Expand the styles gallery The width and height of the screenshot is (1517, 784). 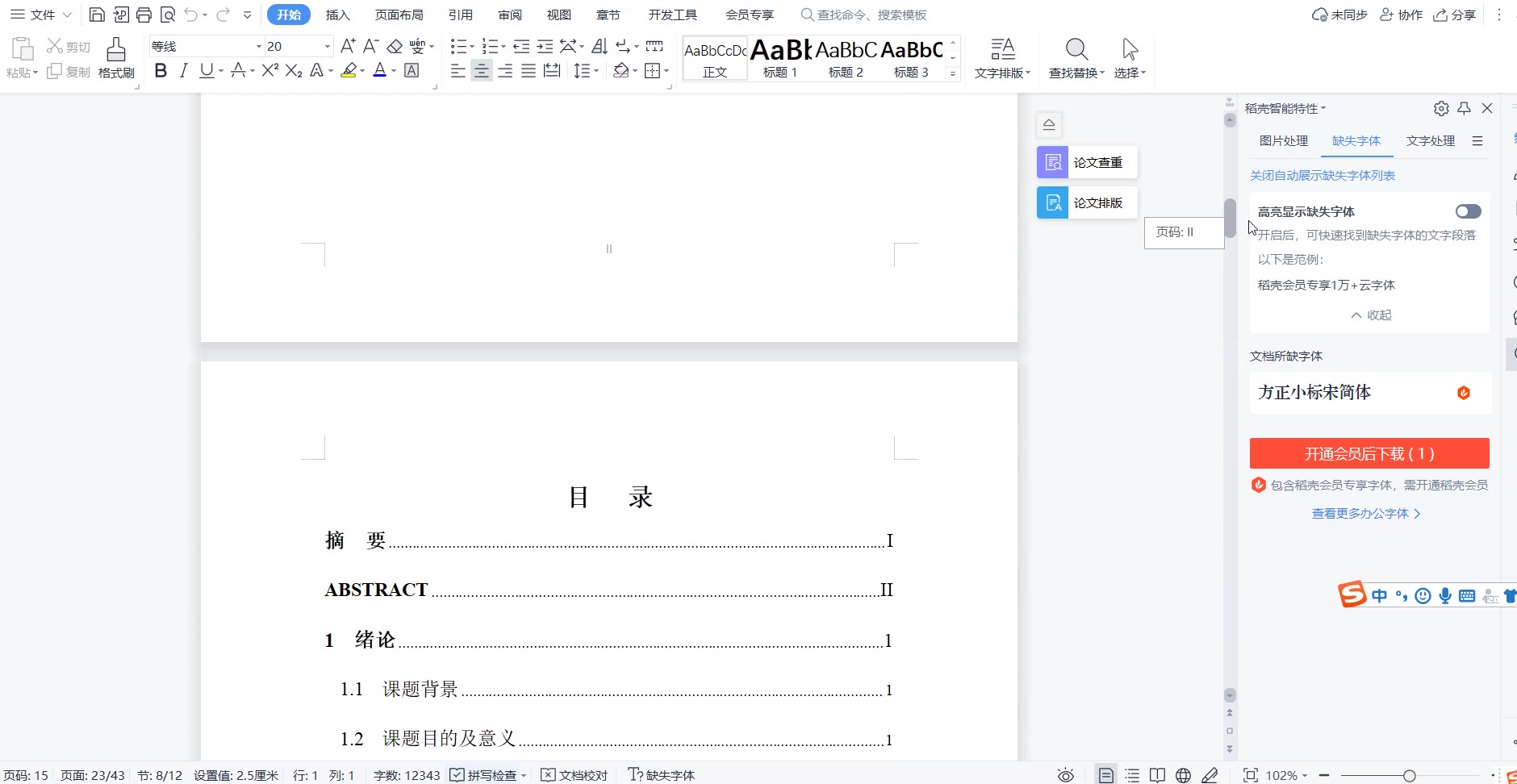[953, 73]
